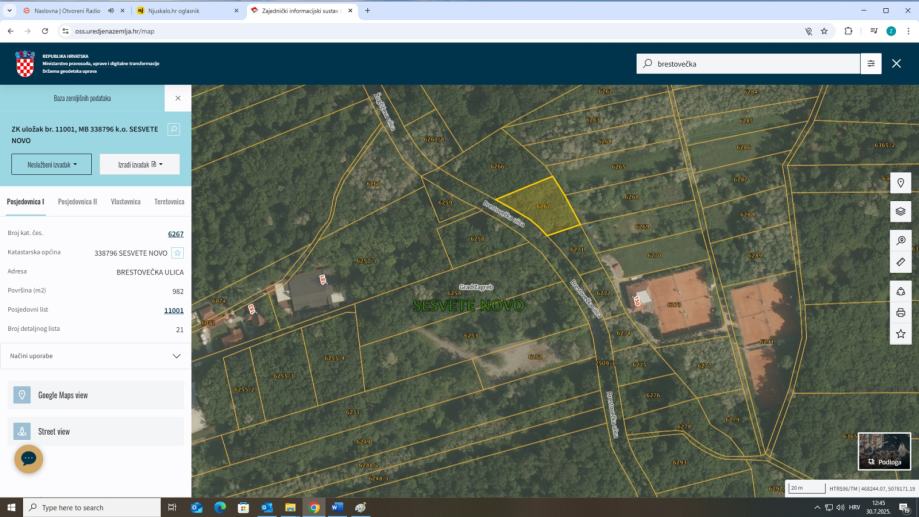
Task: Expand Načini uporabe section
Action: coord(96,356)
